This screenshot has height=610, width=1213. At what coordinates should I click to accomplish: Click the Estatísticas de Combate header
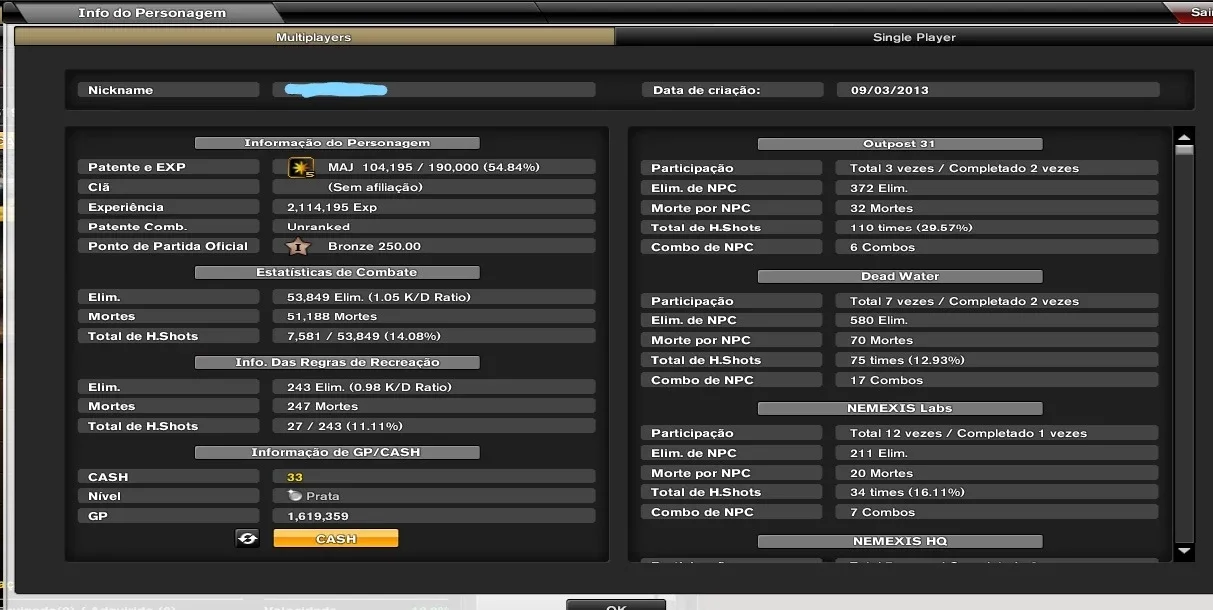337,272
